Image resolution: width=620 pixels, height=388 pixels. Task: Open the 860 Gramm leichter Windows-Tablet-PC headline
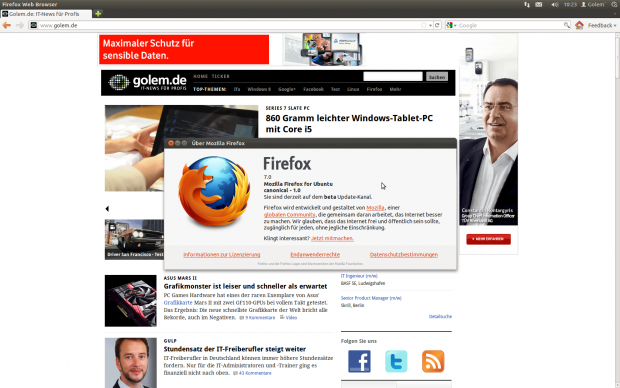coord(349,123)
